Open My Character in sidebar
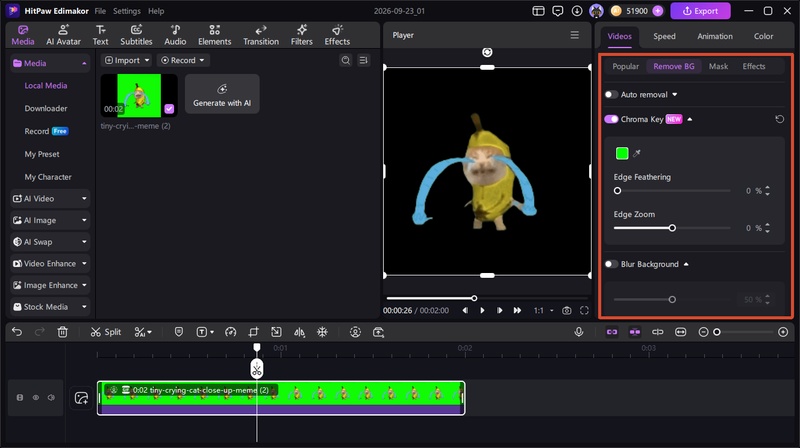Image resolution: width=800 pixels, height=448 pixels. 48,177
